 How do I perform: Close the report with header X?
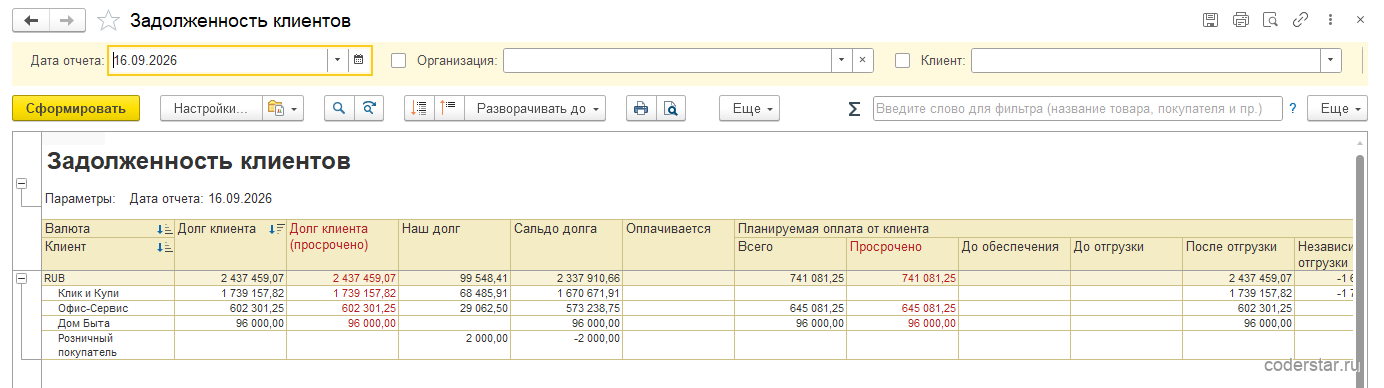1361,20
